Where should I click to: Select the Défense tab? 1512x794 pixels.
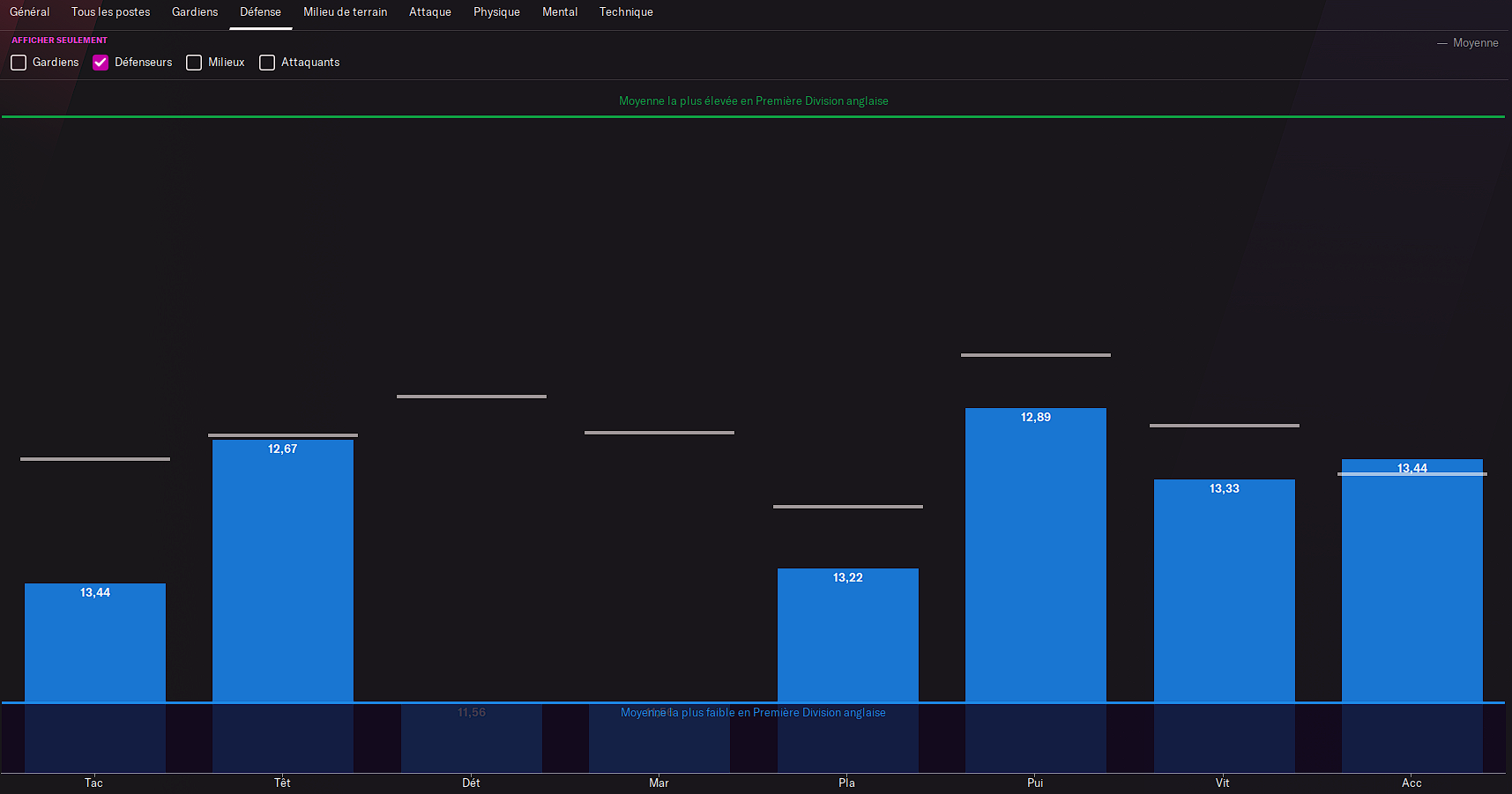tap(261, 12)
